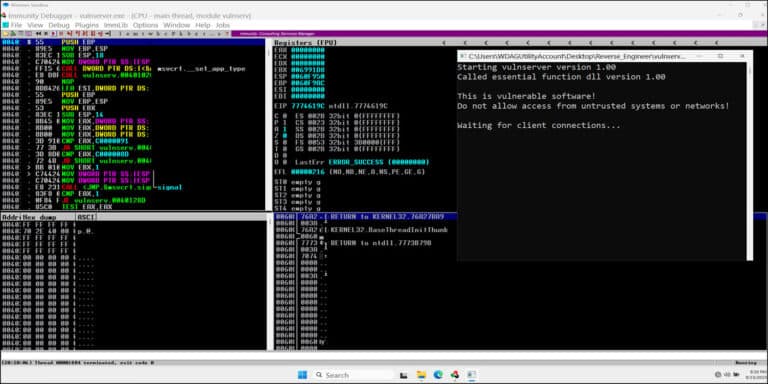The width and height of the screenshot is (768, 384).
Task: Click the purple Immunity Consulting Services Manager banner
Action: (x=499, y=34)
